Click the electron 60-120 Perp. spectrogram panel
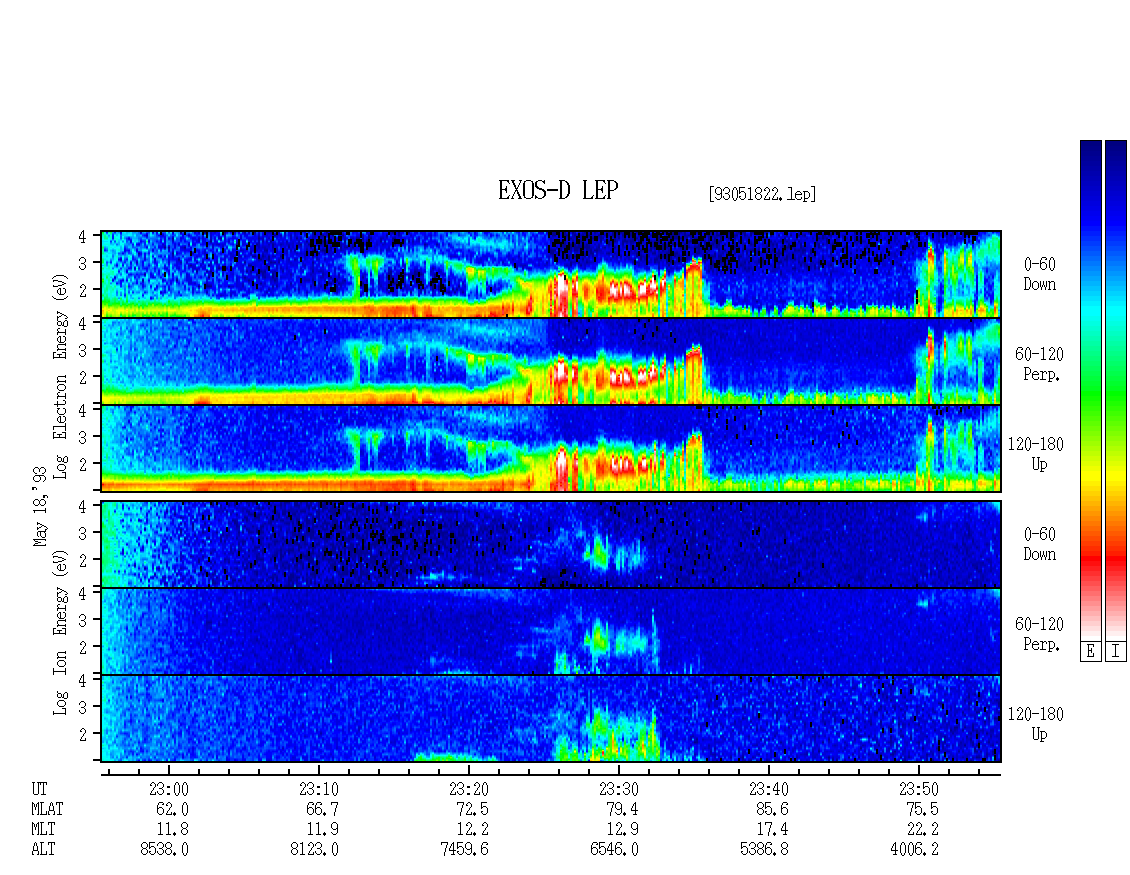Image resolution: width=1130 pixels, height=875 pixels. 551,361
